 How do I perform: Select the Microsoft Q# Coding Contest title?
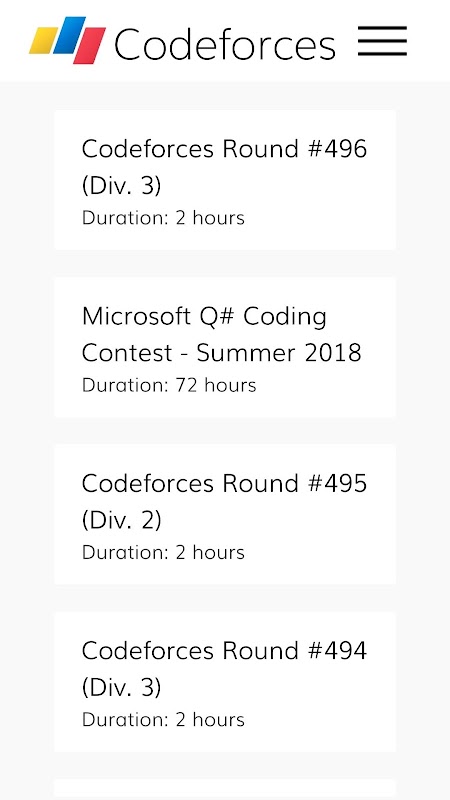point(221,335)
